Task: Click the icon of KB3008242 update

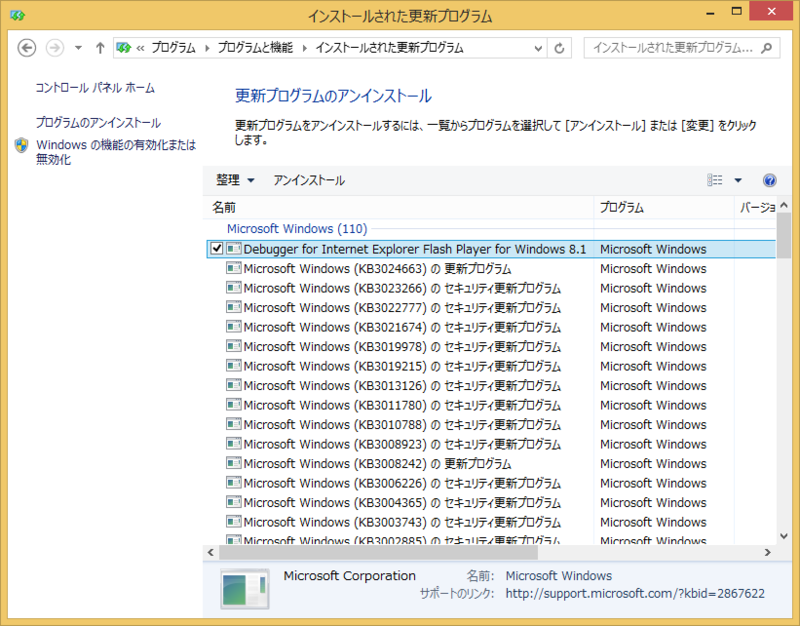Action: (234, 463)
